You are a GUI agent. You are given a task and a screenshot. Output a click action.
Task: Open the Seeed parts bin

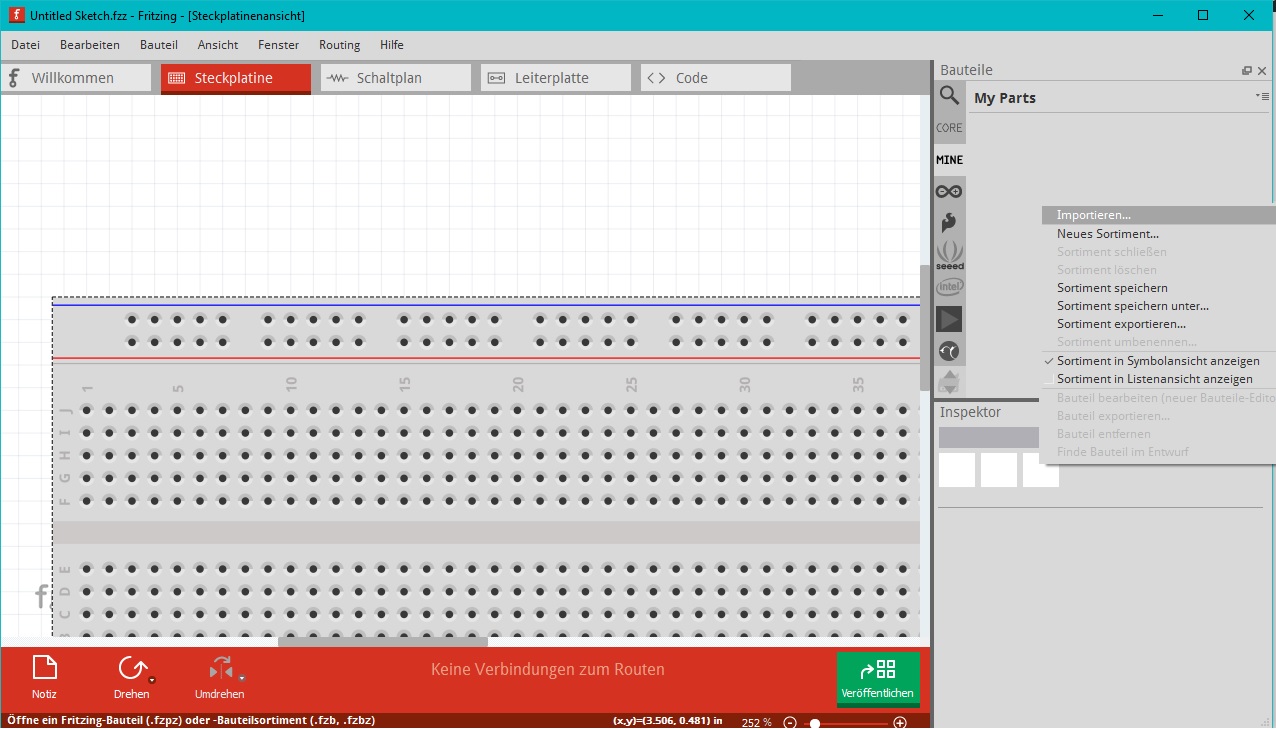(949, 256)
